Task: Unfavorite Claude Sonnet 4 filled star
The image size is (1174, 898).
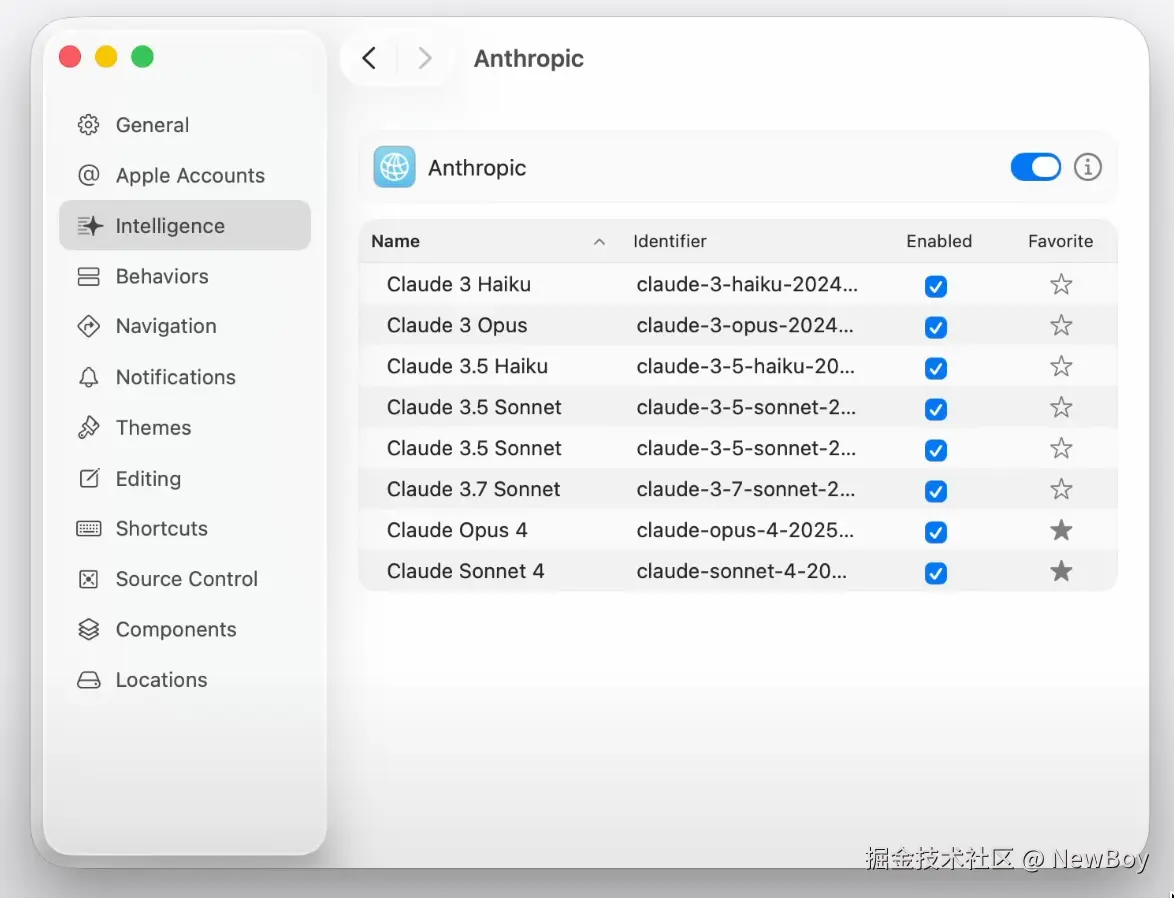Action: point(1061,571)
